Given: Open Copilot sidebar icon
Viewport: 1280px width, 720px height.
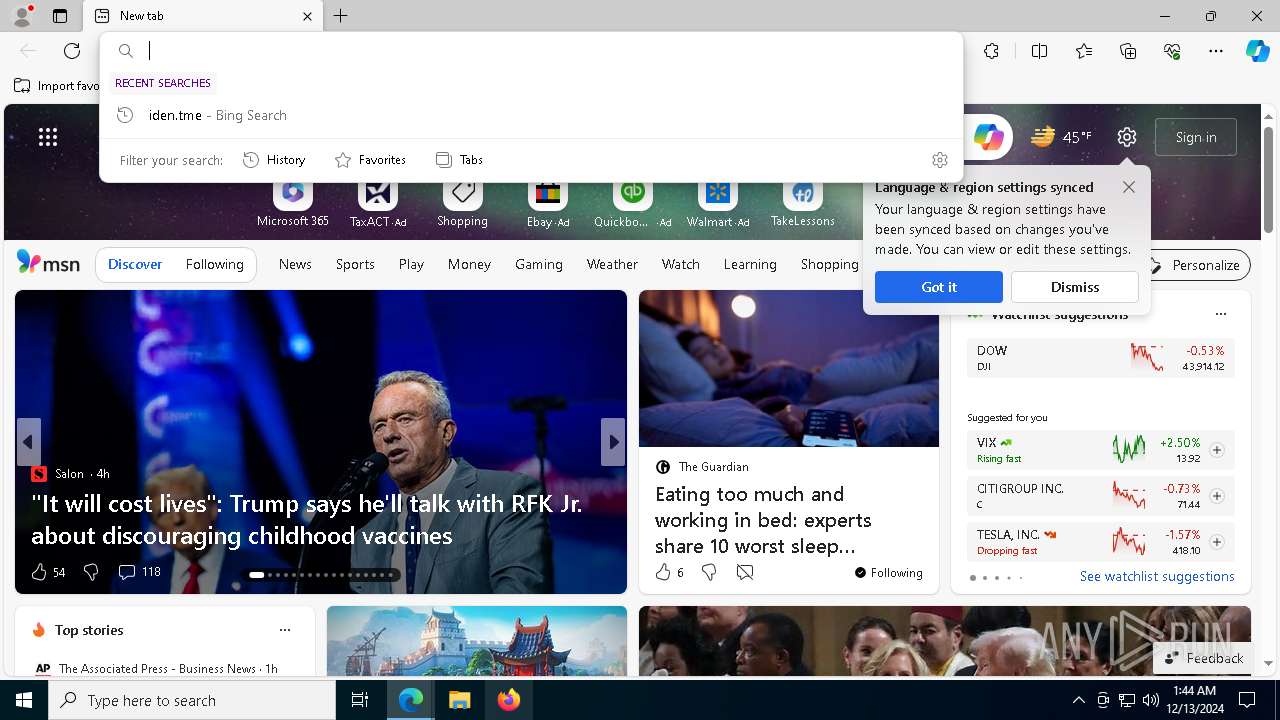Looking at the screenshot, I should (x=1257, y=51).
